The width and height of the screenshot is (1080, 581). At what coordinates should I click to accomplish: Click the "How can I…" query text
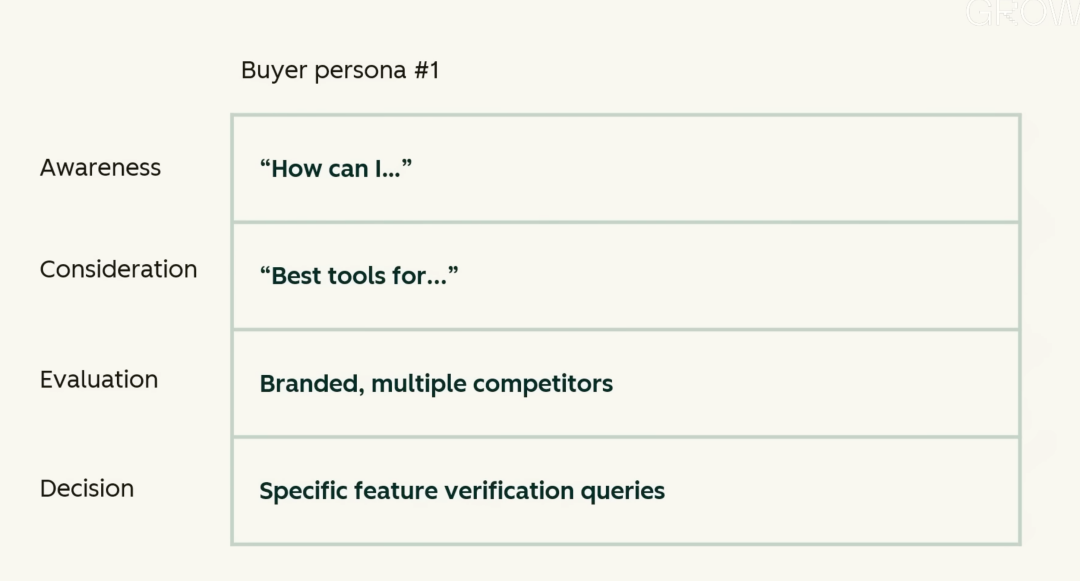point(336,169)
